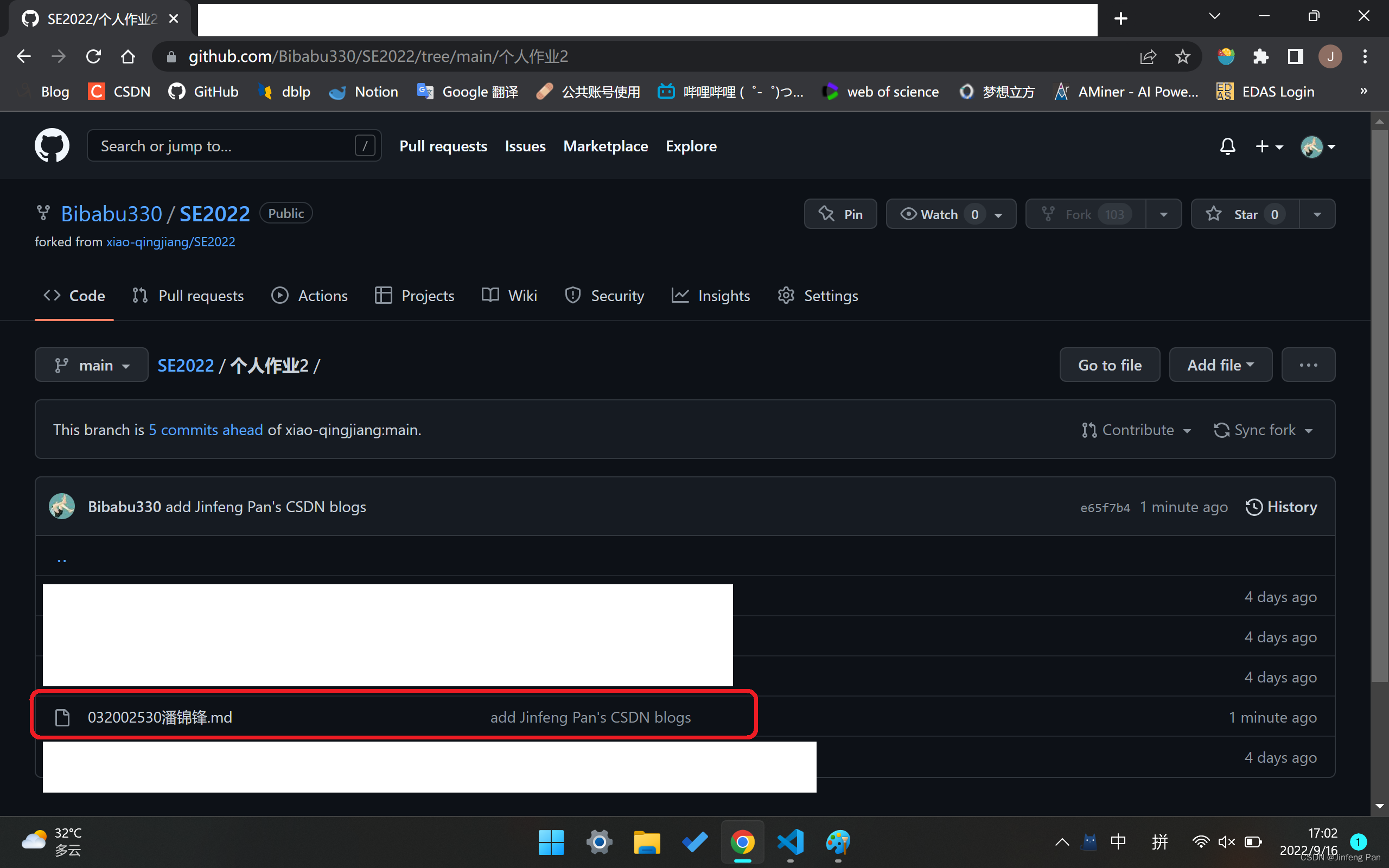This screenshot has width=1389, height=868.
Task: Open 5 commits ahead link
Action: (x=206, y=430)
